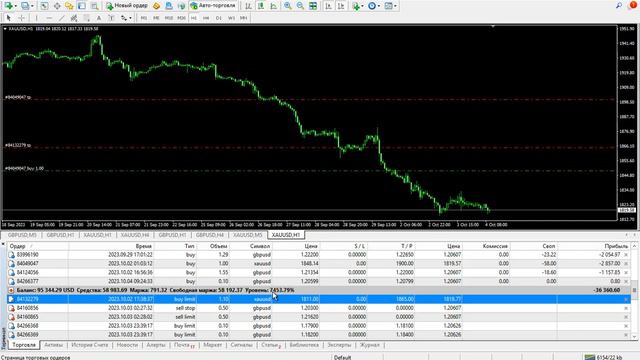Switch to Эксперты tab
The image size is (640, 360).
pyautogui.click(x=339, y=345)
